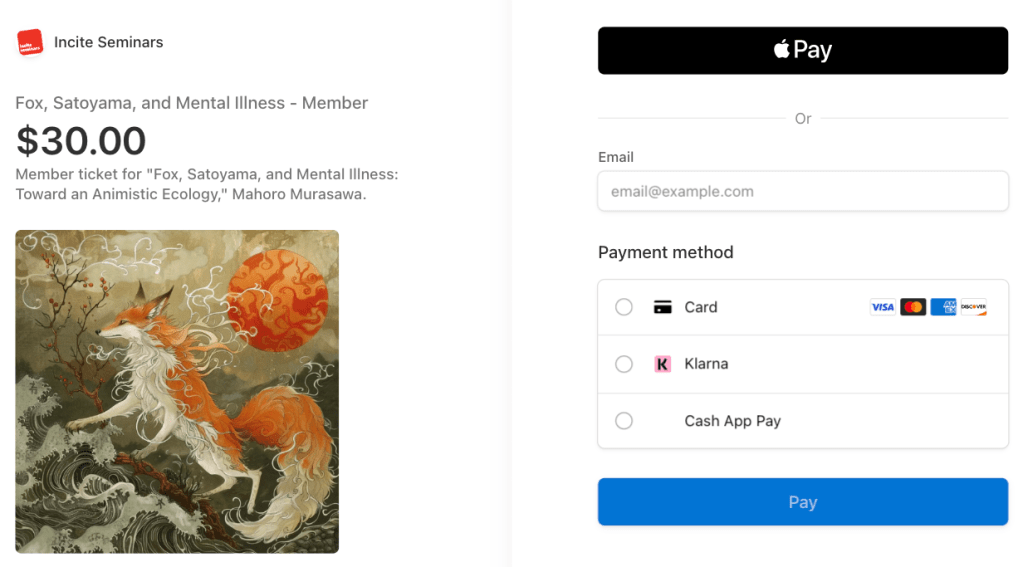Click the $30.00 price amount
Image resolution: width=1023 pixels, height=567 pixels.
click(81, 141)
